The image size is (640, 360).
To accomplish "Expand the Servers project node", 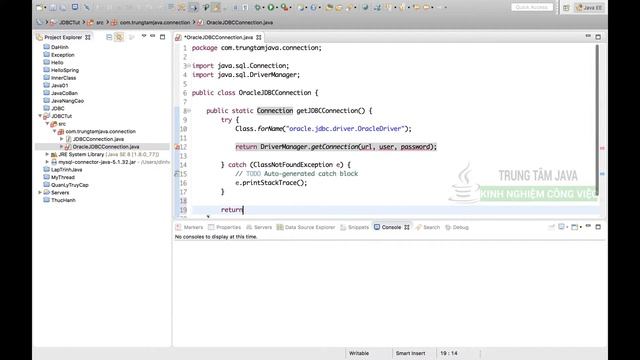I will point(40,193).
